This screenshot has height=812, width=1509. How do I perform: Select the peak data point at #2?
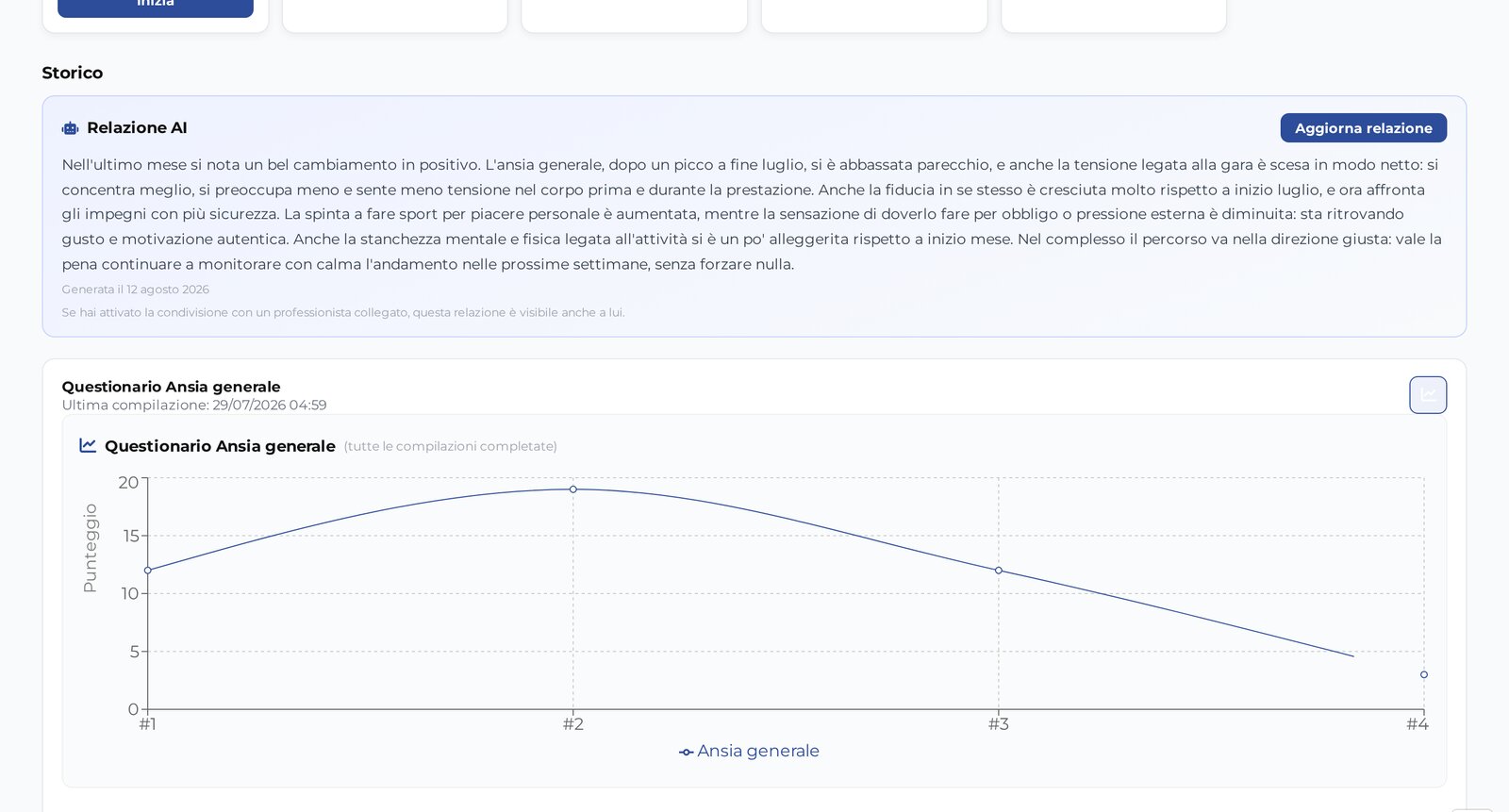(x=573, y=489)
